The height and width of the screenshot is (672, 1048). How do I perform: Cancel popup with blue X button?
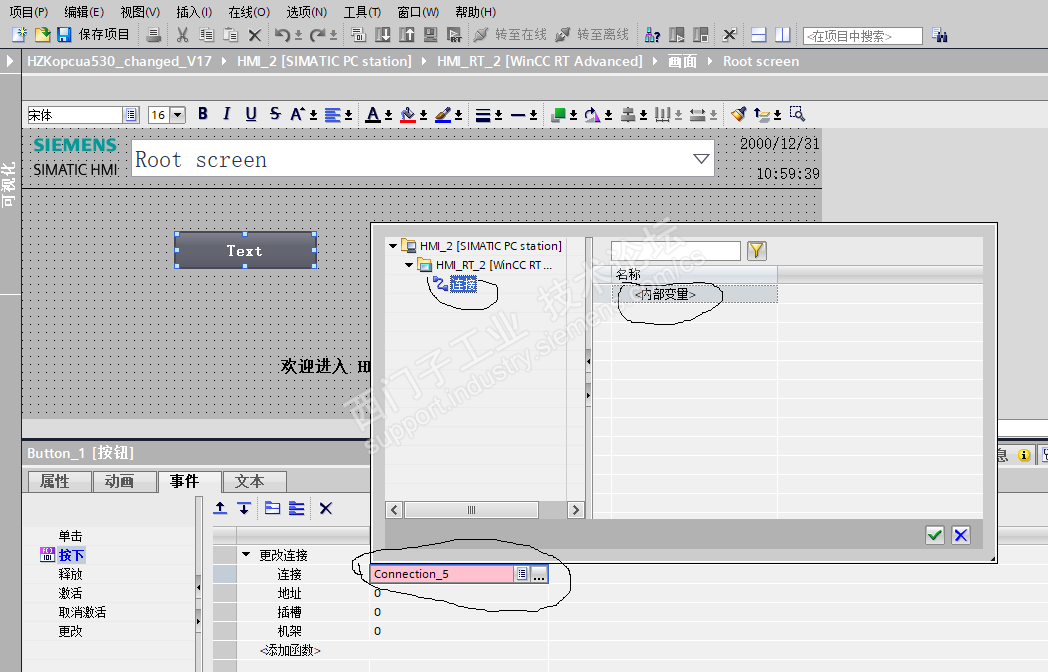click(960, 535)
